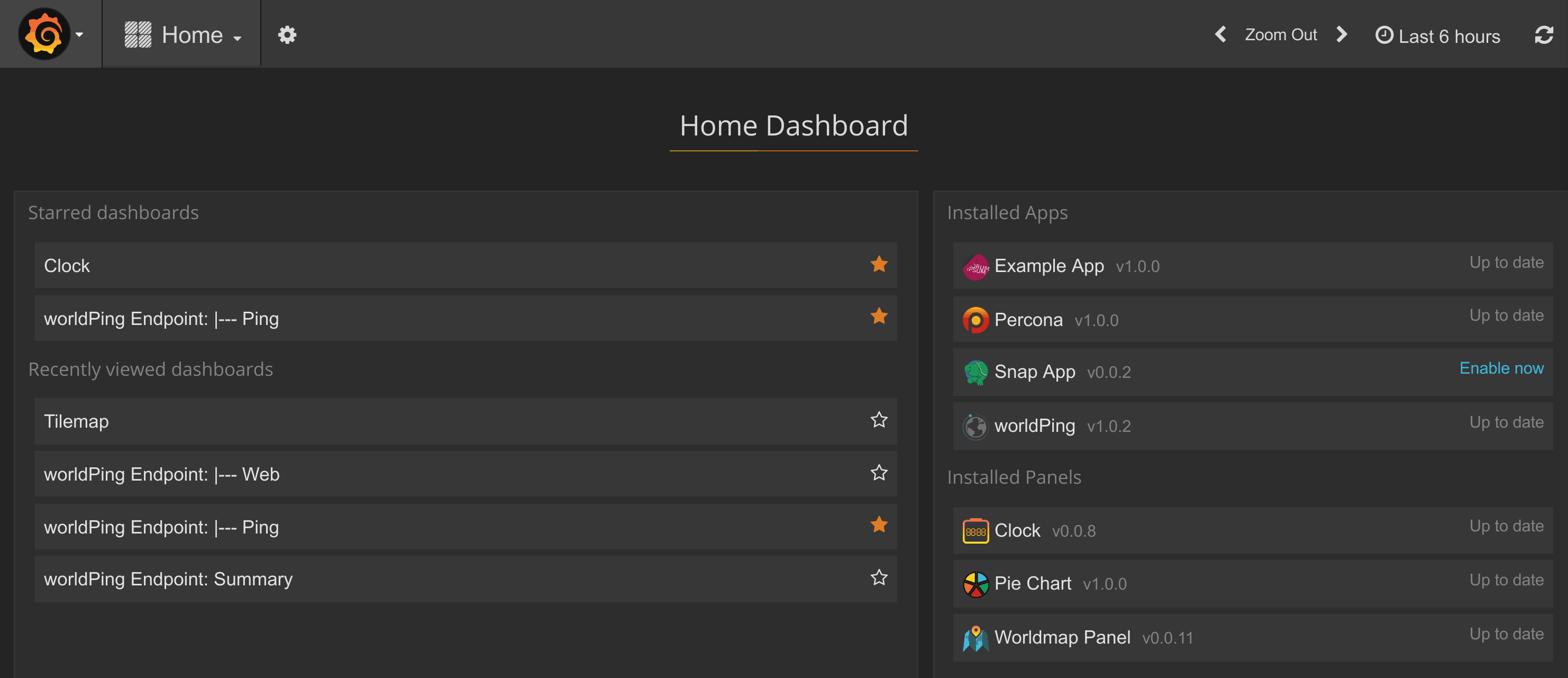1568x678 pixels.
Task: Open the Grafana logo main menu
Action: point(45,34)
